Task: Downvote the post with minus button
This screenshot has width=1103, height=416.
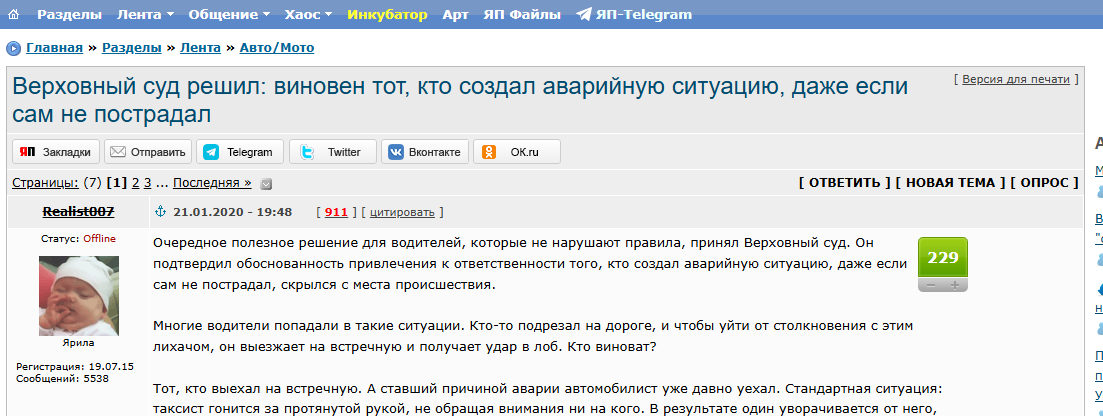Action: point(931,285)
